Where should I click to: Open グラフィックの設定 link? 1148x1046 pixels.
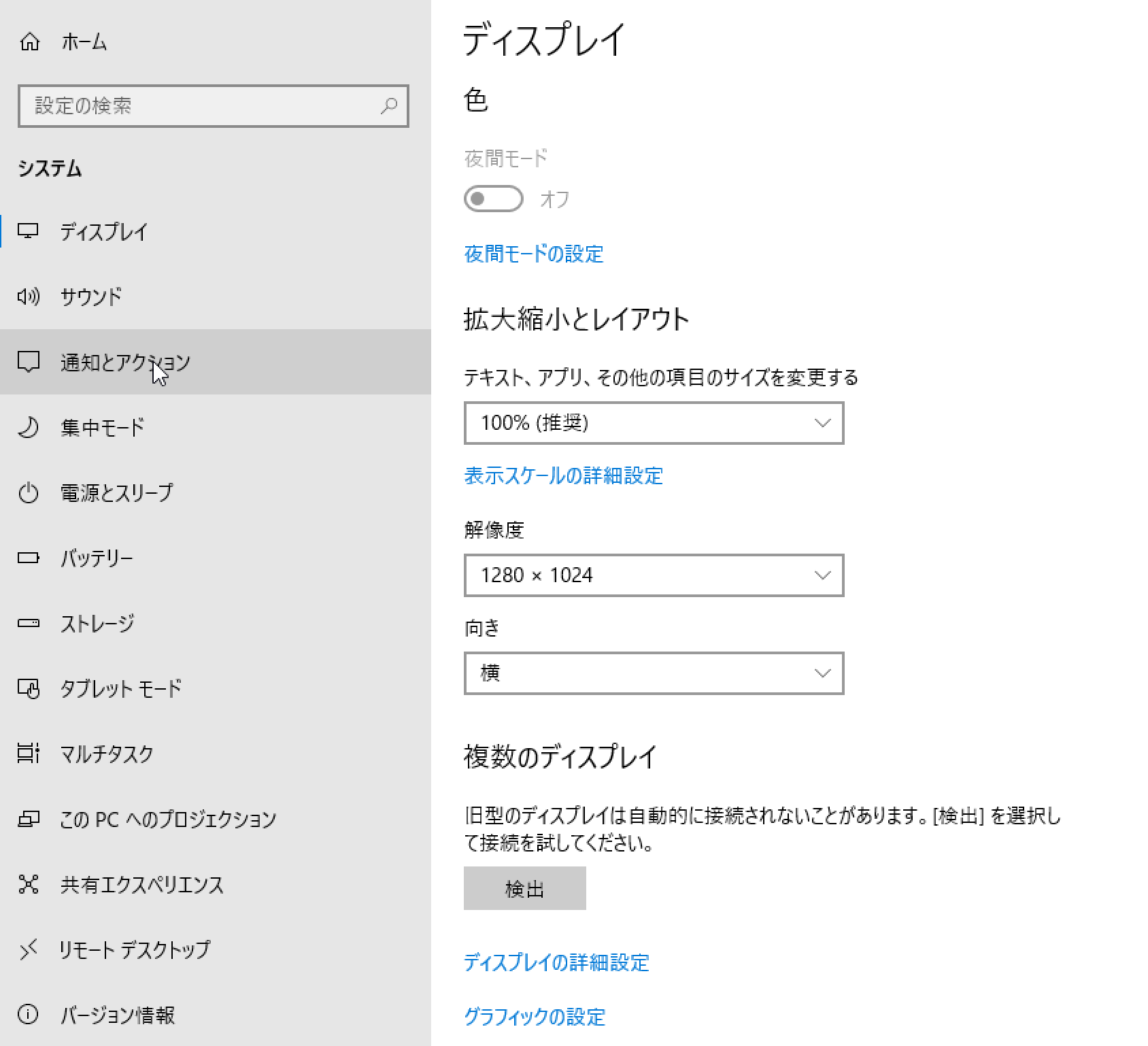click(535, 1017)
